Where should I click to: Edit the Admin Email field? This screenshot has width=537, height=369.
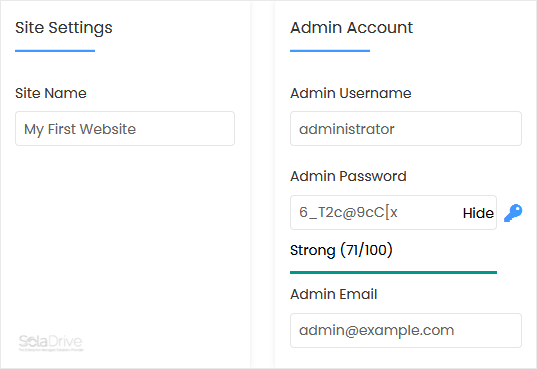pyautogui.click(x=406, y=330)
